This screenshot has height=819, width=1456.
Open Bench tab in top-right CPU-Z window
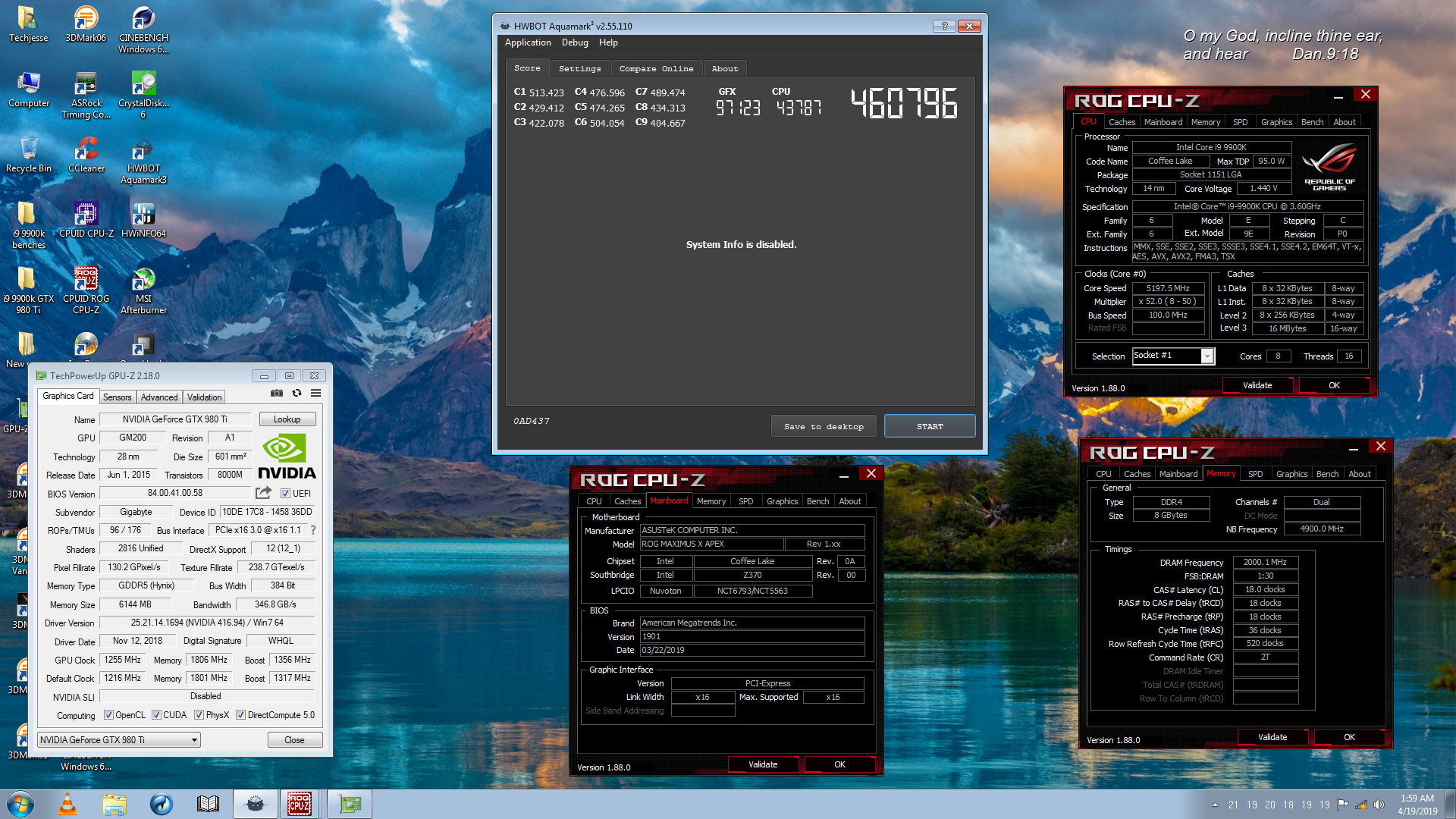[x=1312, y=122]
